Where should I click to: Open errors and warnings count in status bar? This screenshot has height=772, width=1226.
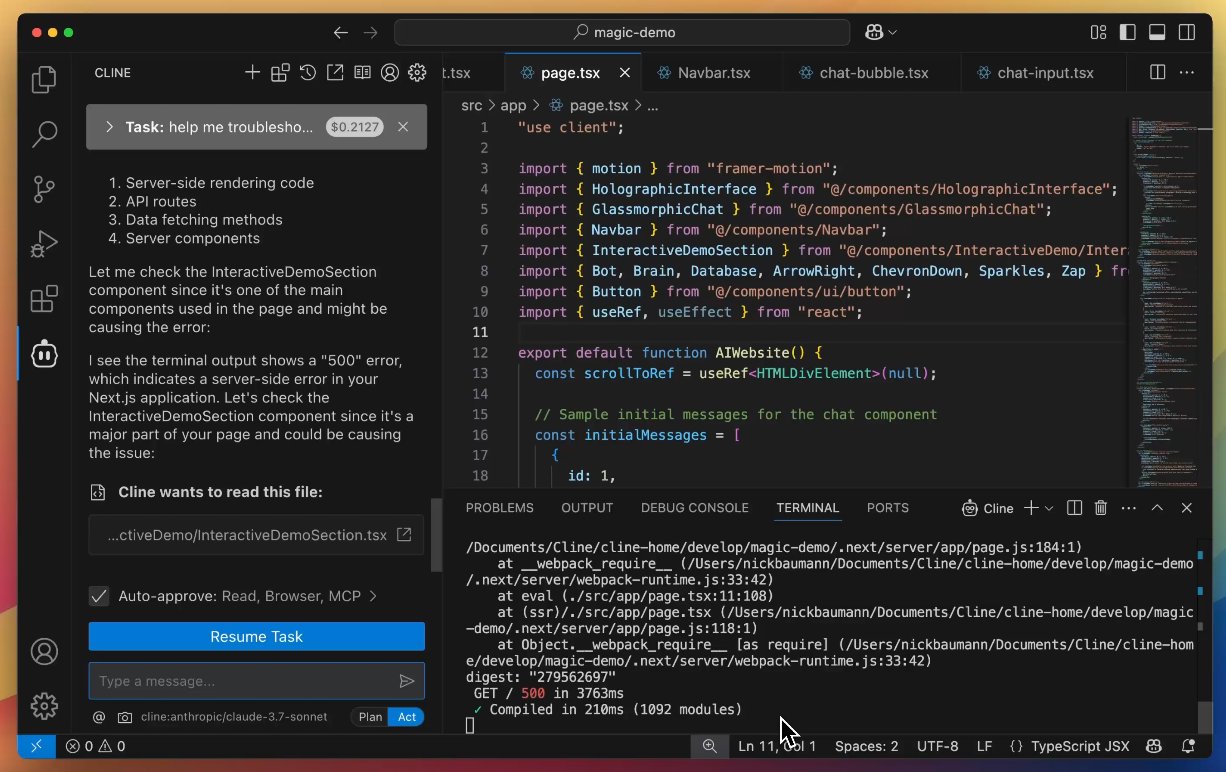tap(96, 746)
